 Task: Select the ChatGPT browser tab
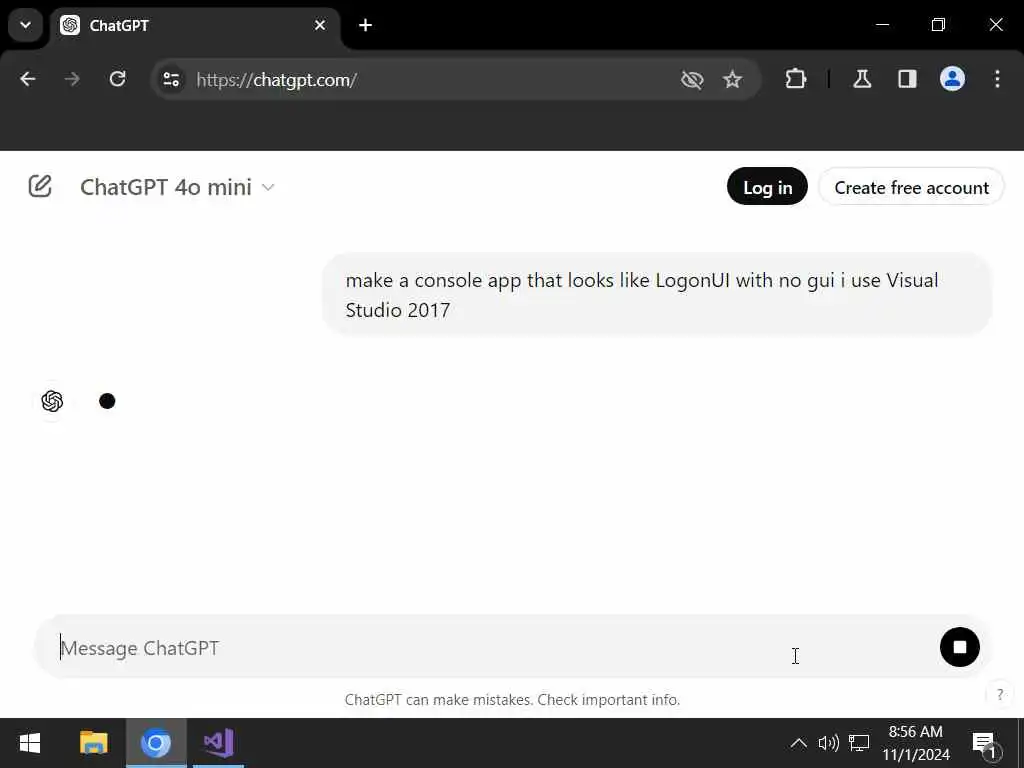(194, 26)
